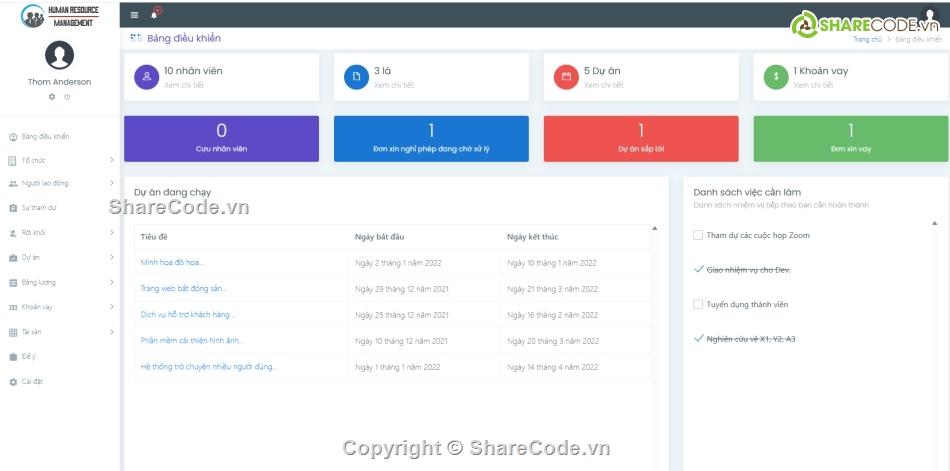This screenshot has width=950, height=471.
Task: Click the Human Resource Management logo
Action: pyautogui.click(x=59, y=16)
